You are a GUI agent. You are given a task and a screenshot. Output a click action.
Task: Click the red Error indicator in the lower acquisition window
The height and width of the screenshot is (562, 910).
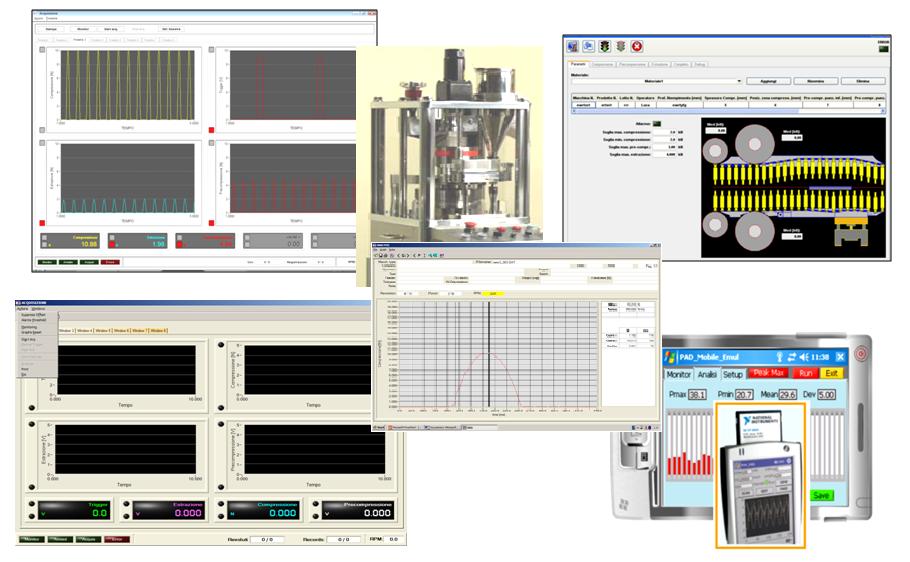117,539
